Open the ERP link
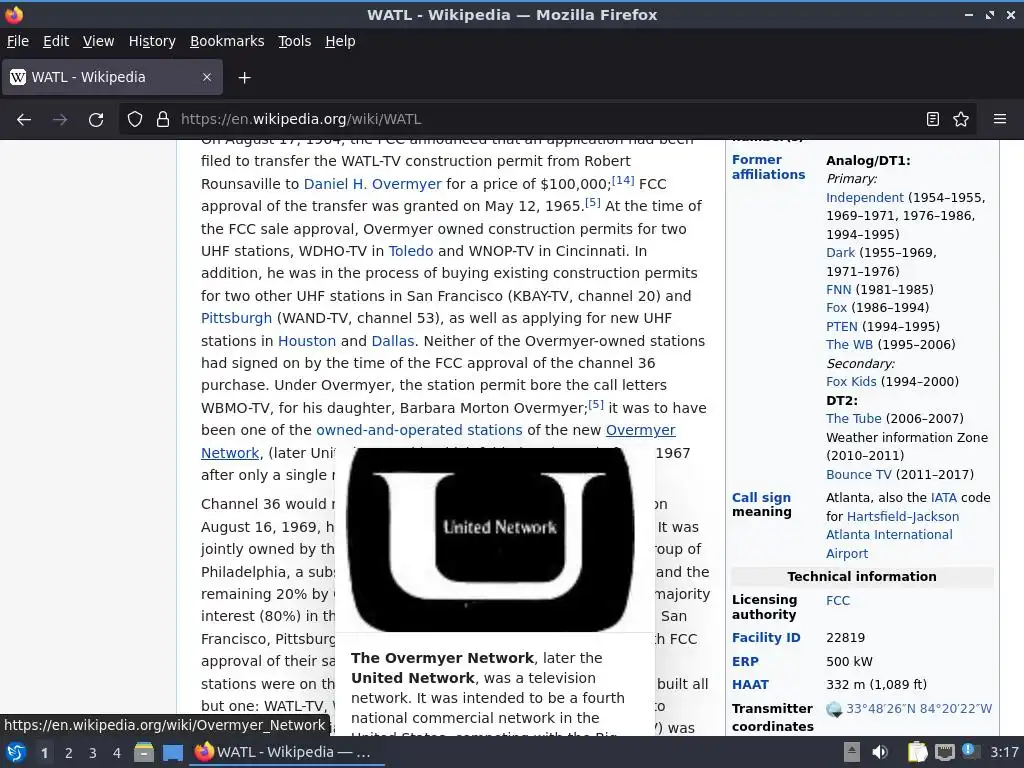Image resolution: width=1024 pixels, height=768 pixels. tap(745, 662)
